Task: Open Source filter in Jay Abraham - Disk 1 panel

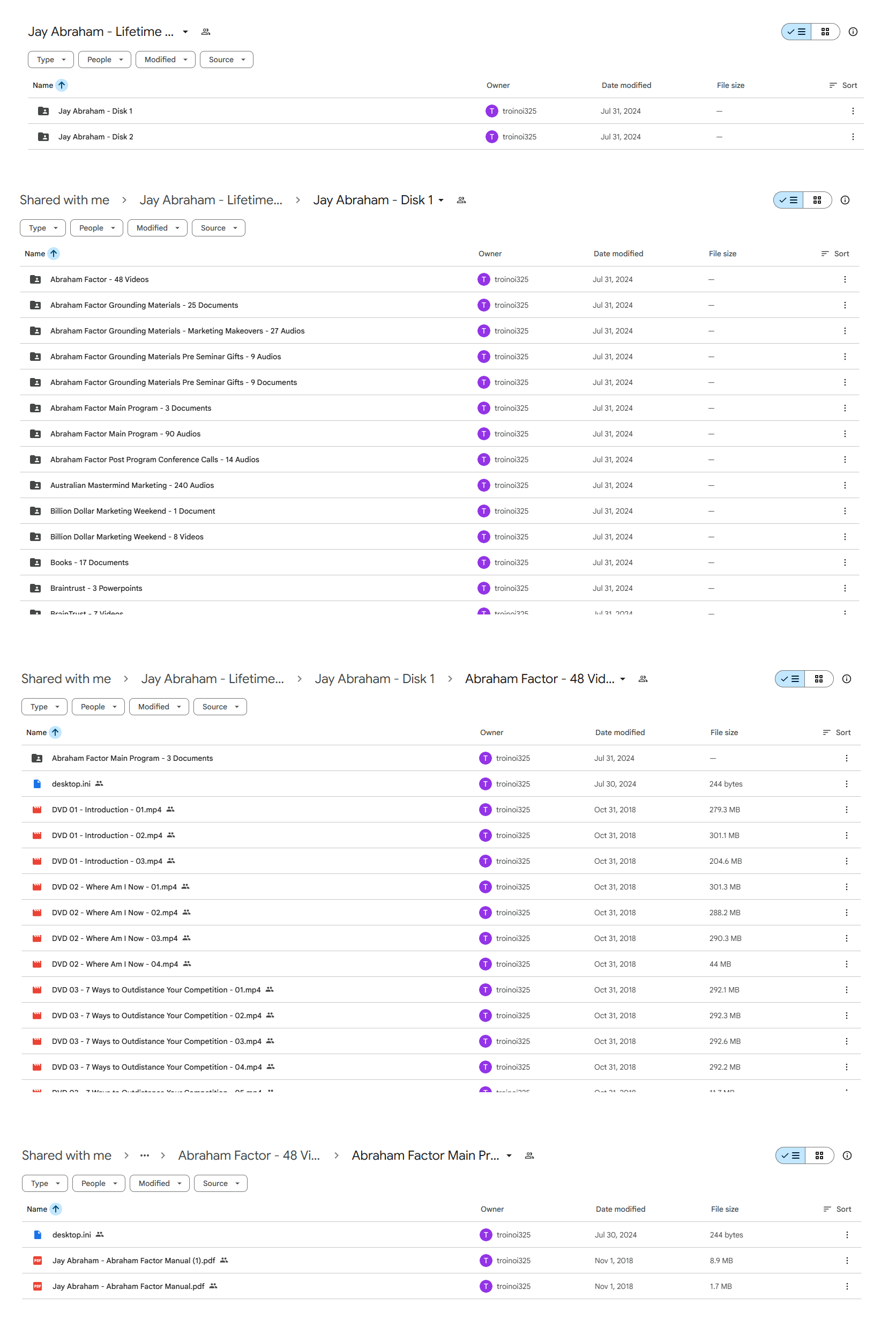Action: tap(218, 228)
